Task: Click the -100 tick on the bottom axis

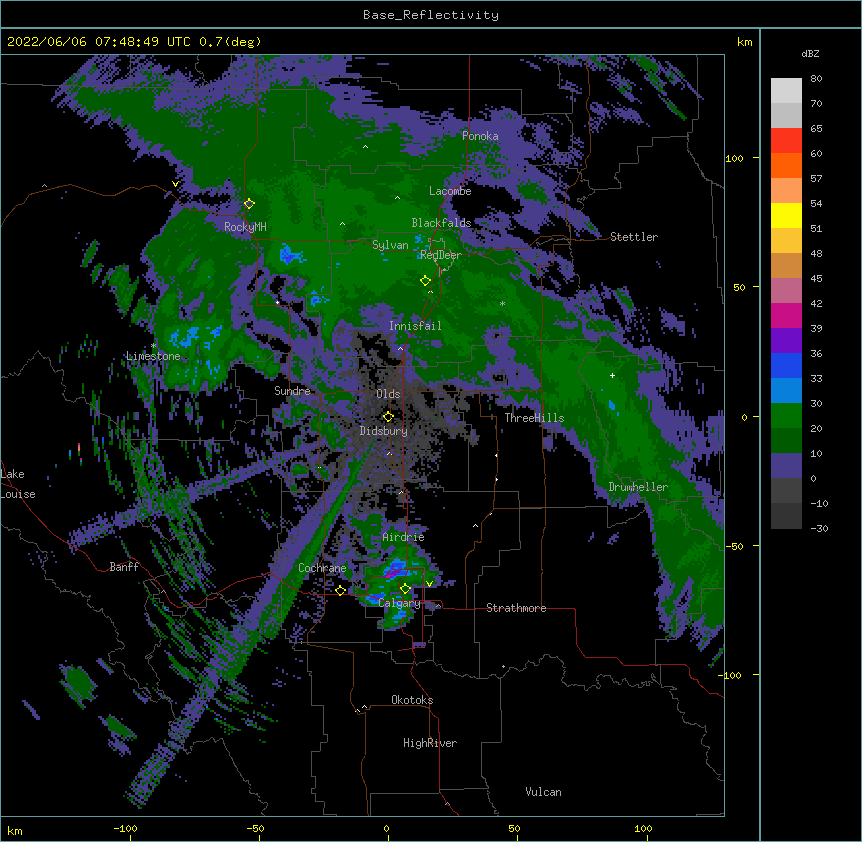Action: click(125, 828)
